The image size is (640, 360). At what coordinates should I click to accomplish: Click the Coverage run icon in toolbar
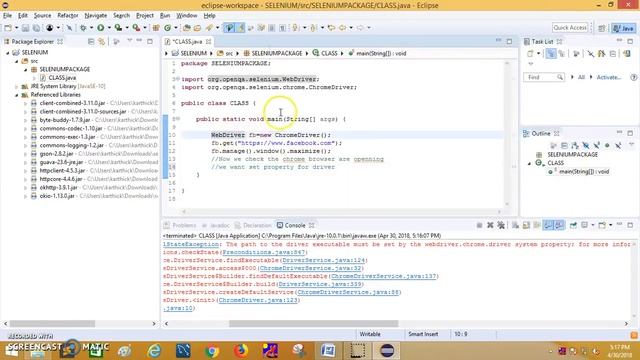click(118, 28)
